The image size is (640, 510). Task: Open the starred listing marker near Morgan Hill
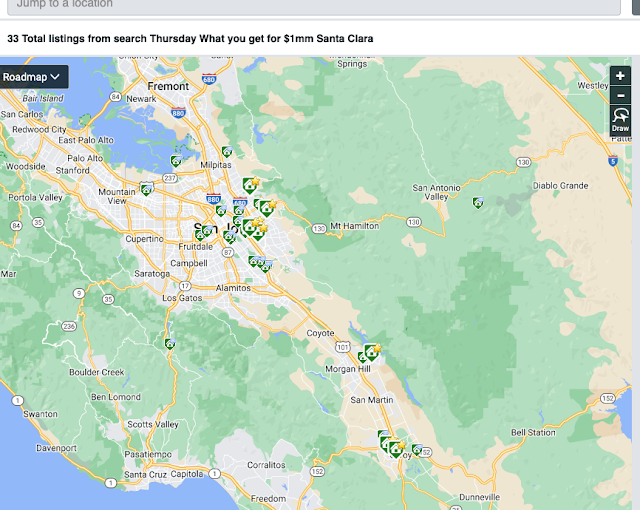373,352
